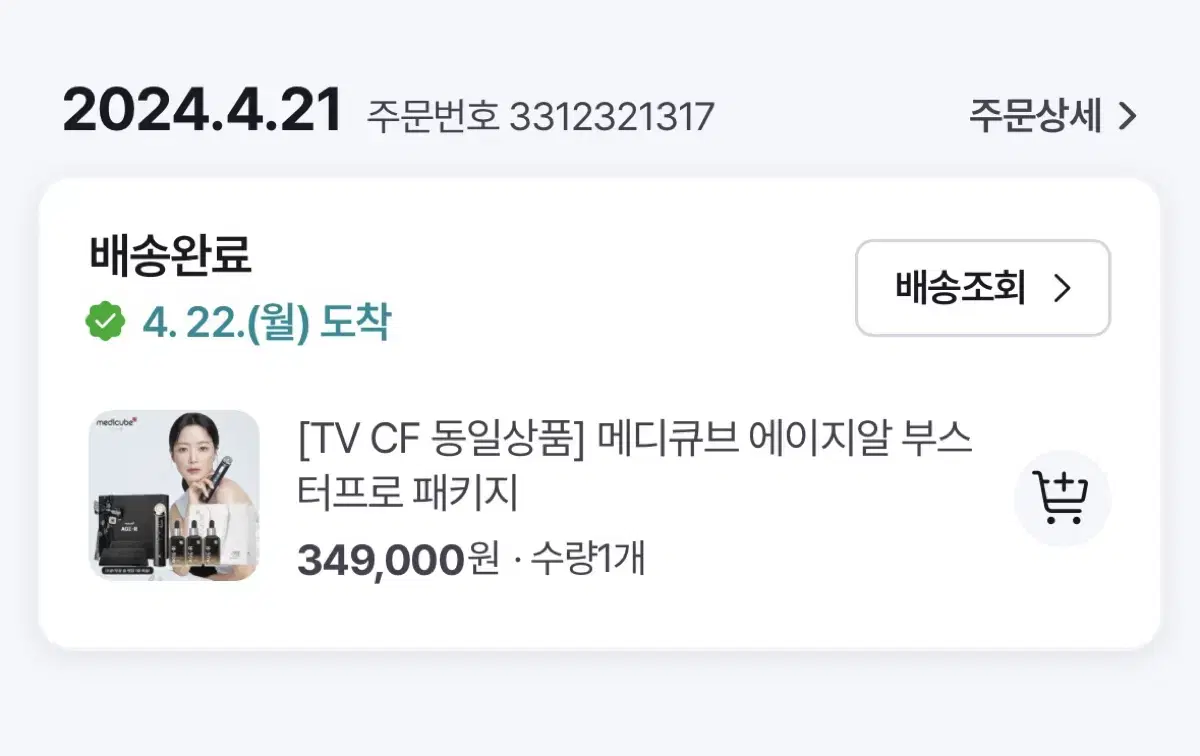Image resolution: width=1200 pixels, height=756 pixels.
Task: Click the order date 2024.4.21 heading
Action: pos(203,112)
